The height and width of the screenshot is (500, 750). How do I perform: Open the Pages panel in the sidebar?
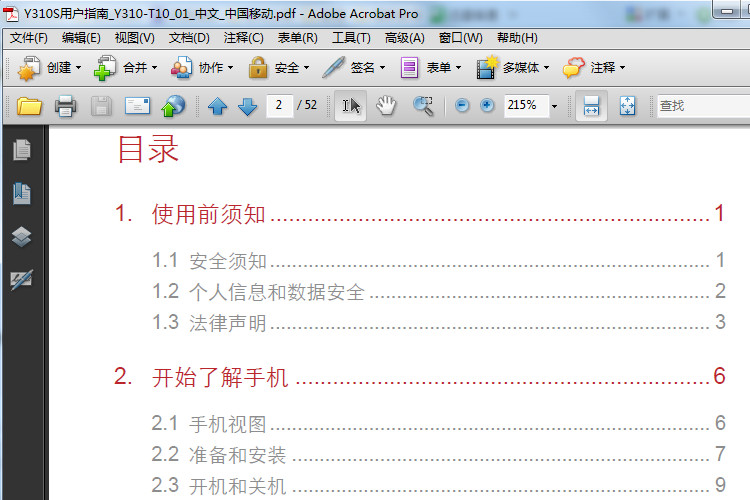22,150
